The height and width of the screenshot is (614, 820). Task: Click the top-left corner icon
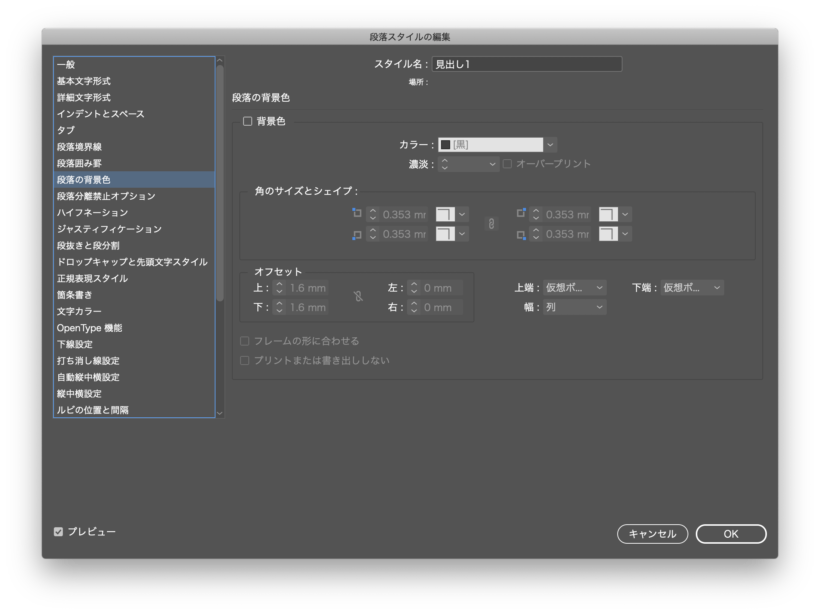tap(357, 214)
